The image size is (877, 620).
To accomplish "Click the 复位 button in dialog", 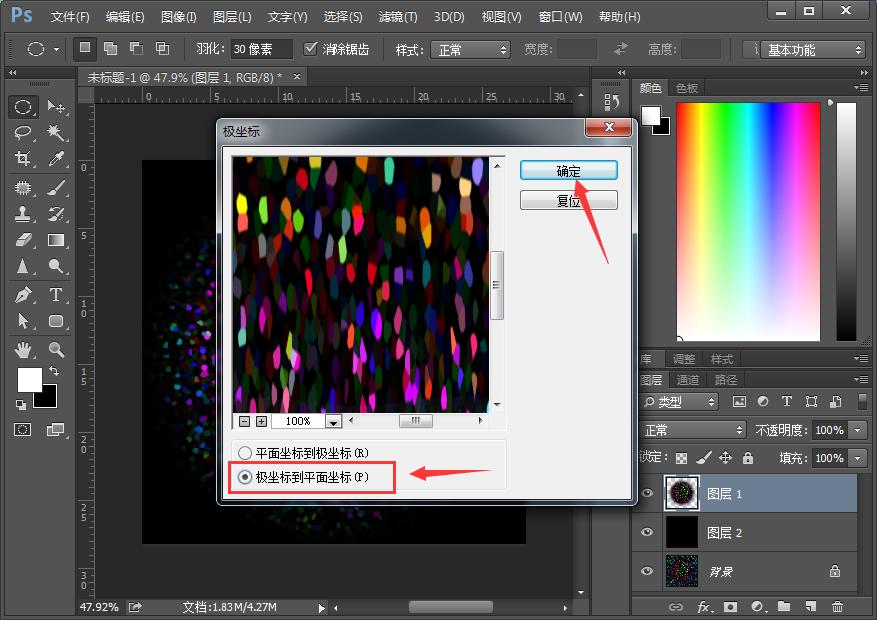I will [x=568, y=201].
